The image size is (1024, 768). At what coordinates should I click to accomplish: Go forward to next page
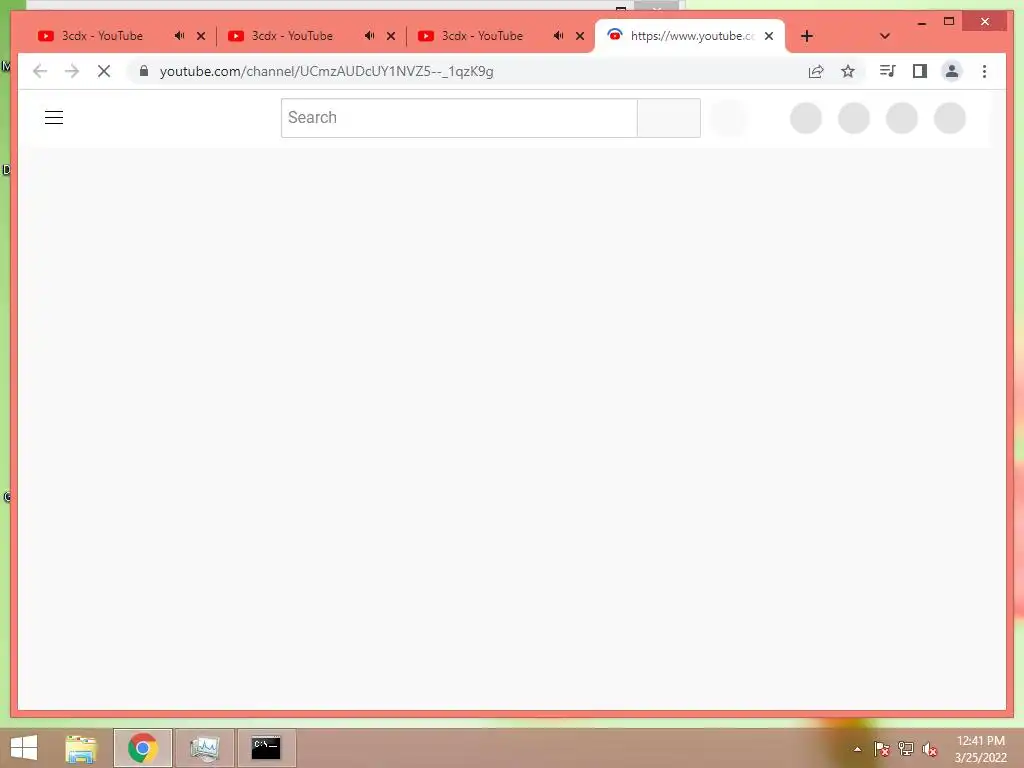(72, 71)
